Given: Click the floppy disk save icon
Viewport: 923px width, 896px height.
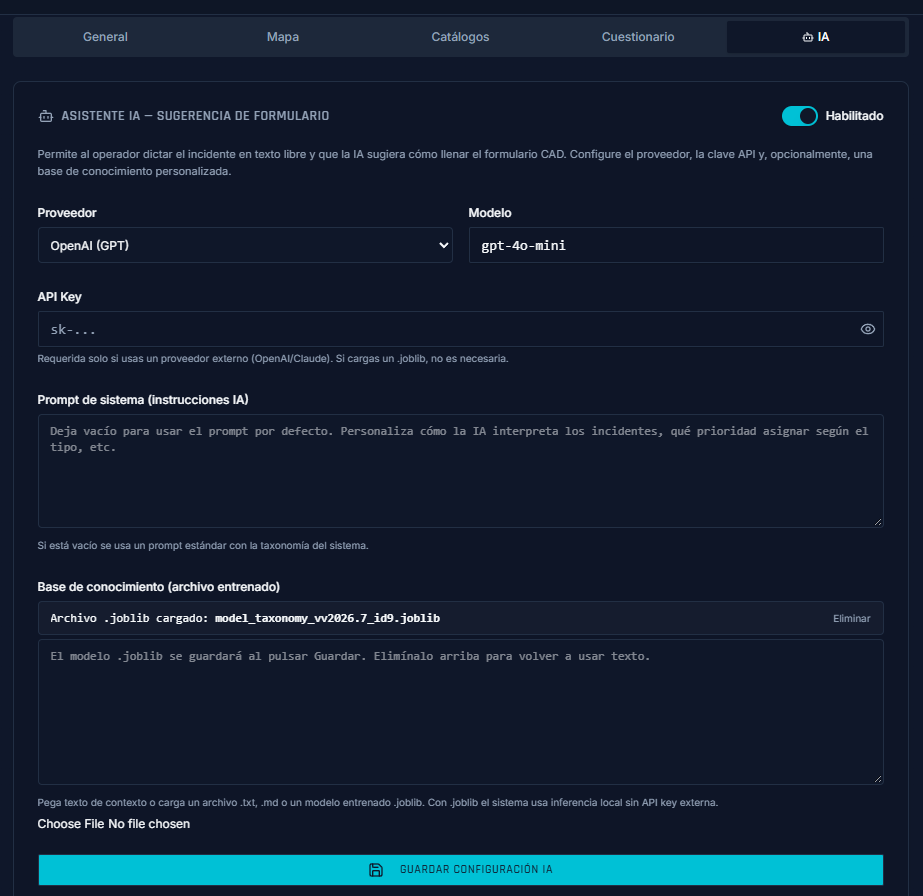Looking at the screenshot, I should coord(376,870).
